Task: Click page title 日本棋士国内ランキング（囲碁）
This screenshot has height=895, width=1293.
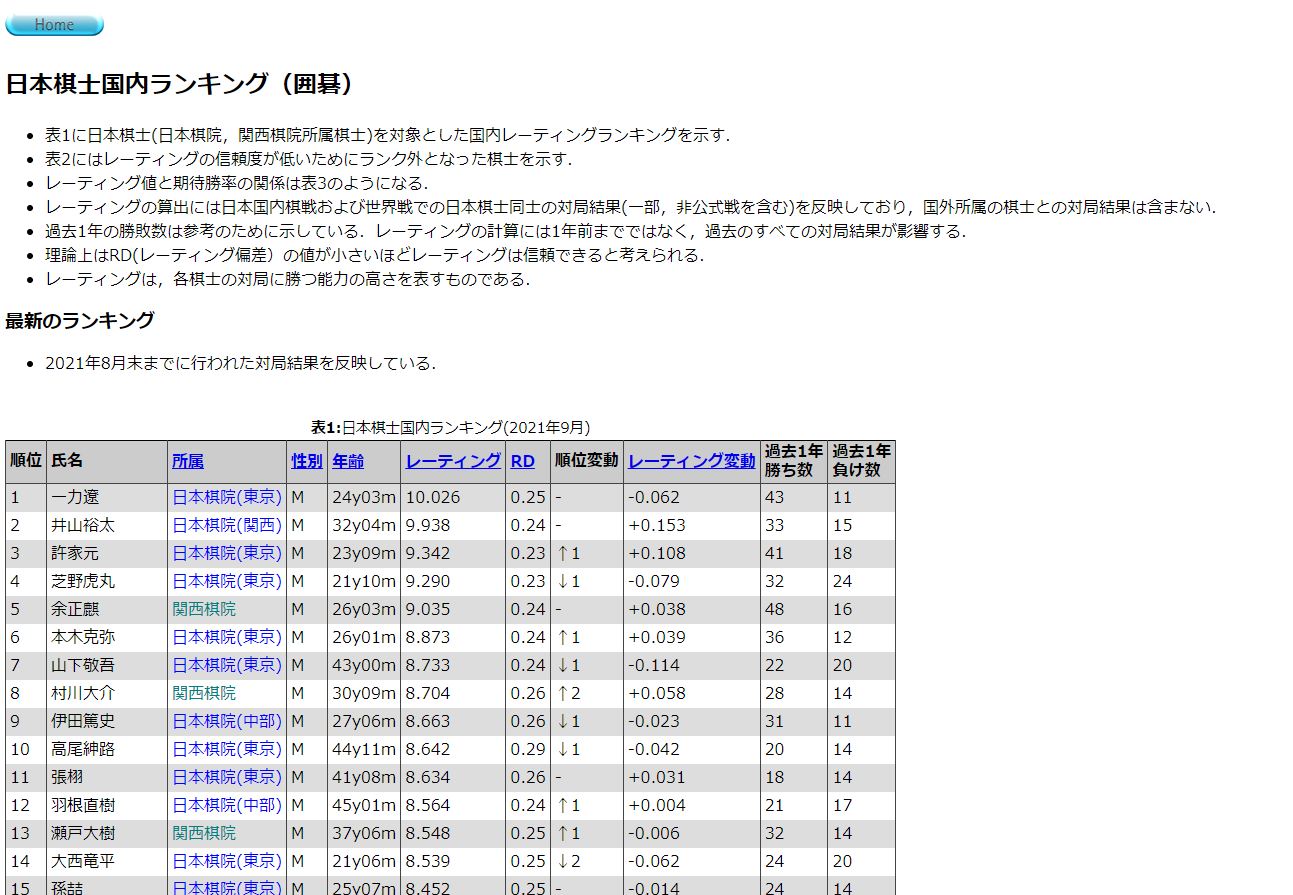Action: click(x=181, y=84)
